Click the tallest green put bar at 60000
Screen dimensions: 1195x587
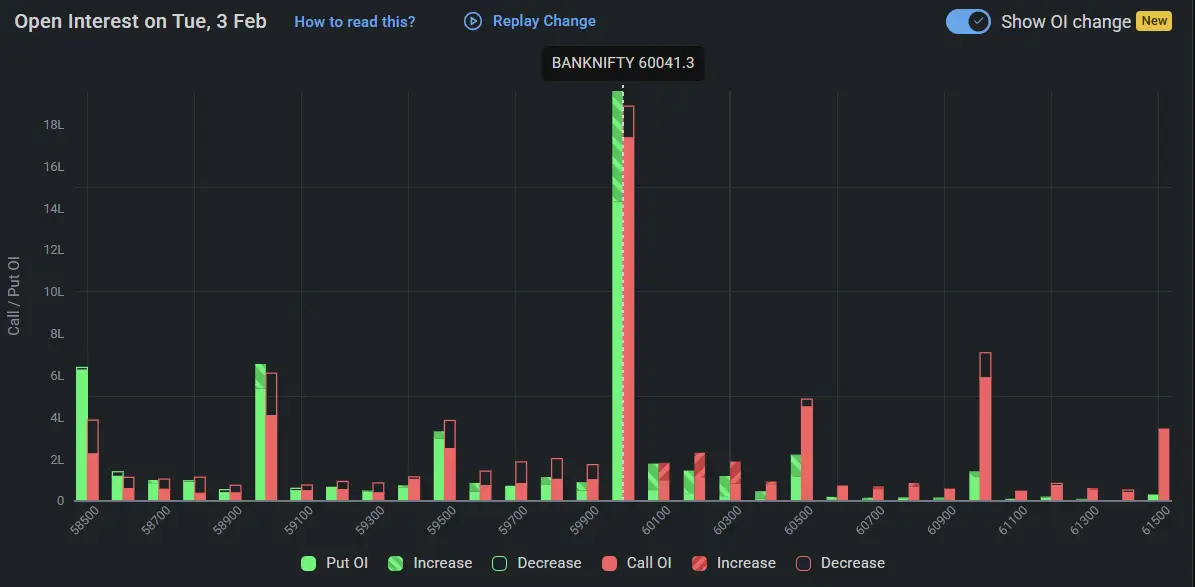pos(617,296)
